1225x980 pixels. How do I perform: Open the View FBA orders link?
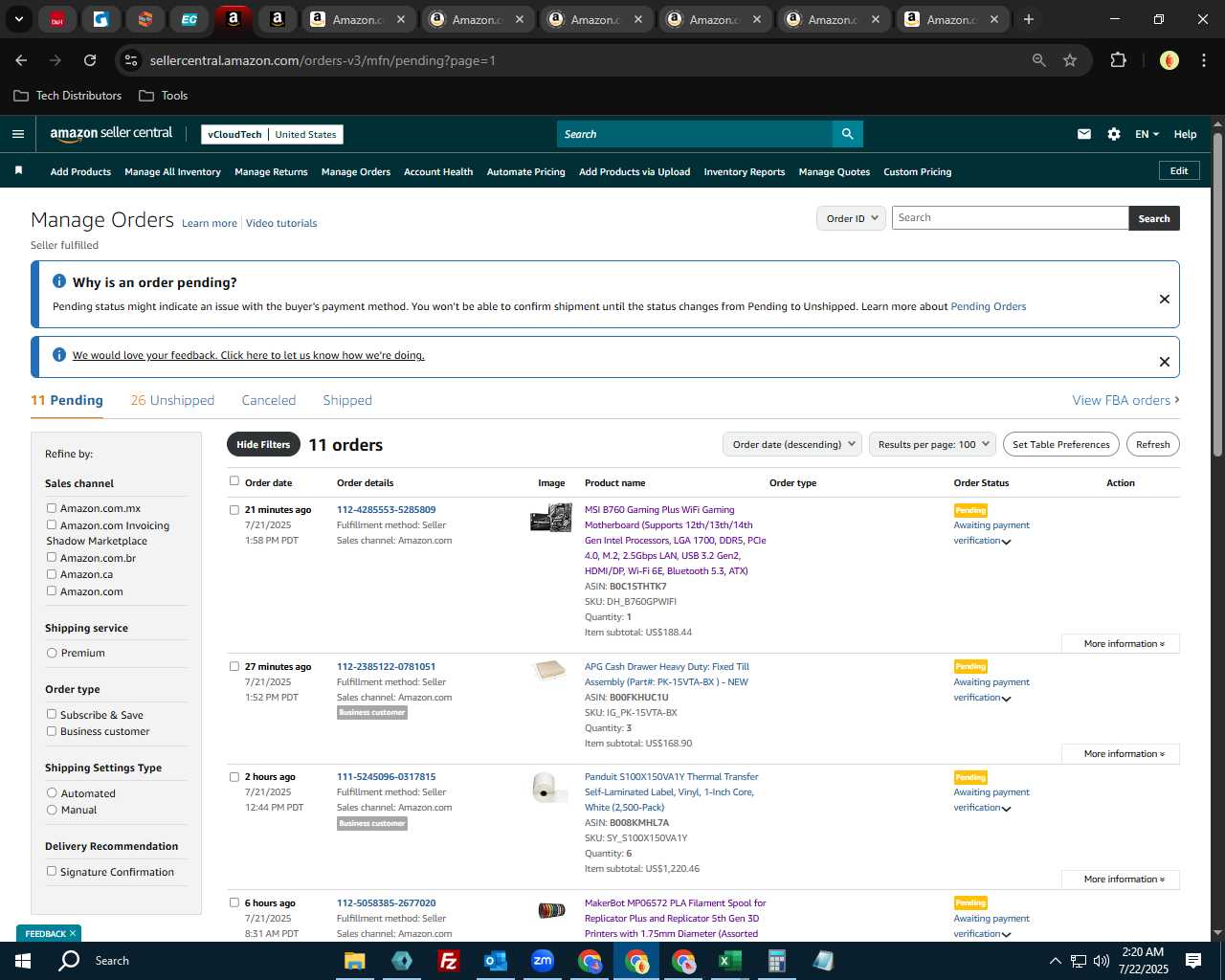coord(1125,400)
